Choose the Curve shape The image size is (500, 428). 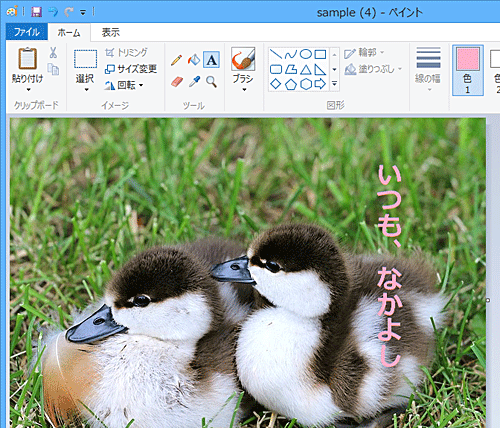point(291,54)
